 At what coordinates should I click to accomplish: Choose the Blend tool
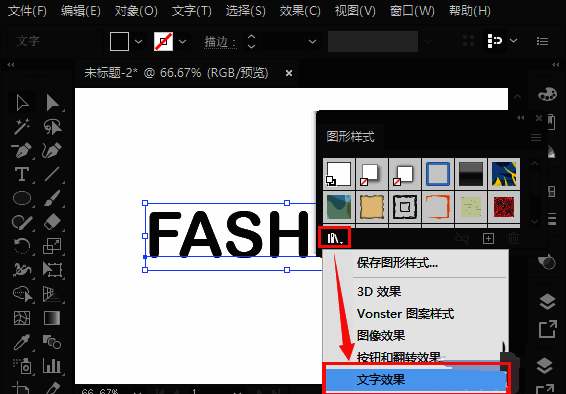(x=52, y=342)
